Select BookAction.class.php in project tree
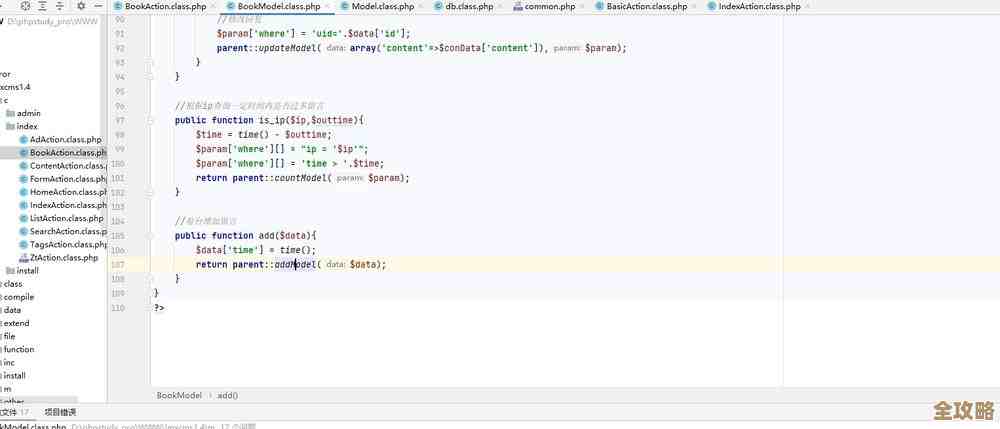 point(67,153)
